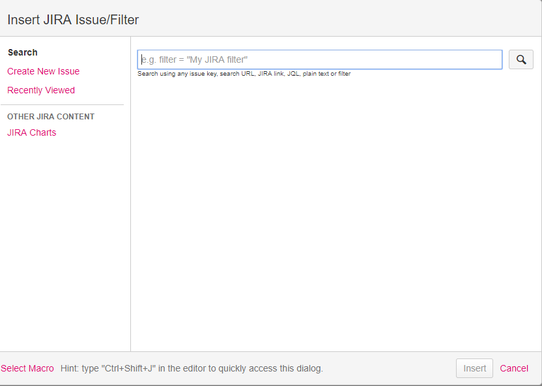Click the Insert button

(474, 368)
